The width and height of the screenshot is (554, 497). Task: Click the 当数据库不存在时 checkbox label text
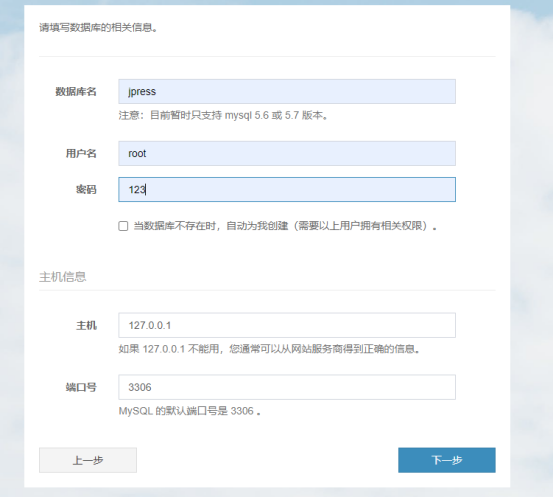[x=285, y=226]
